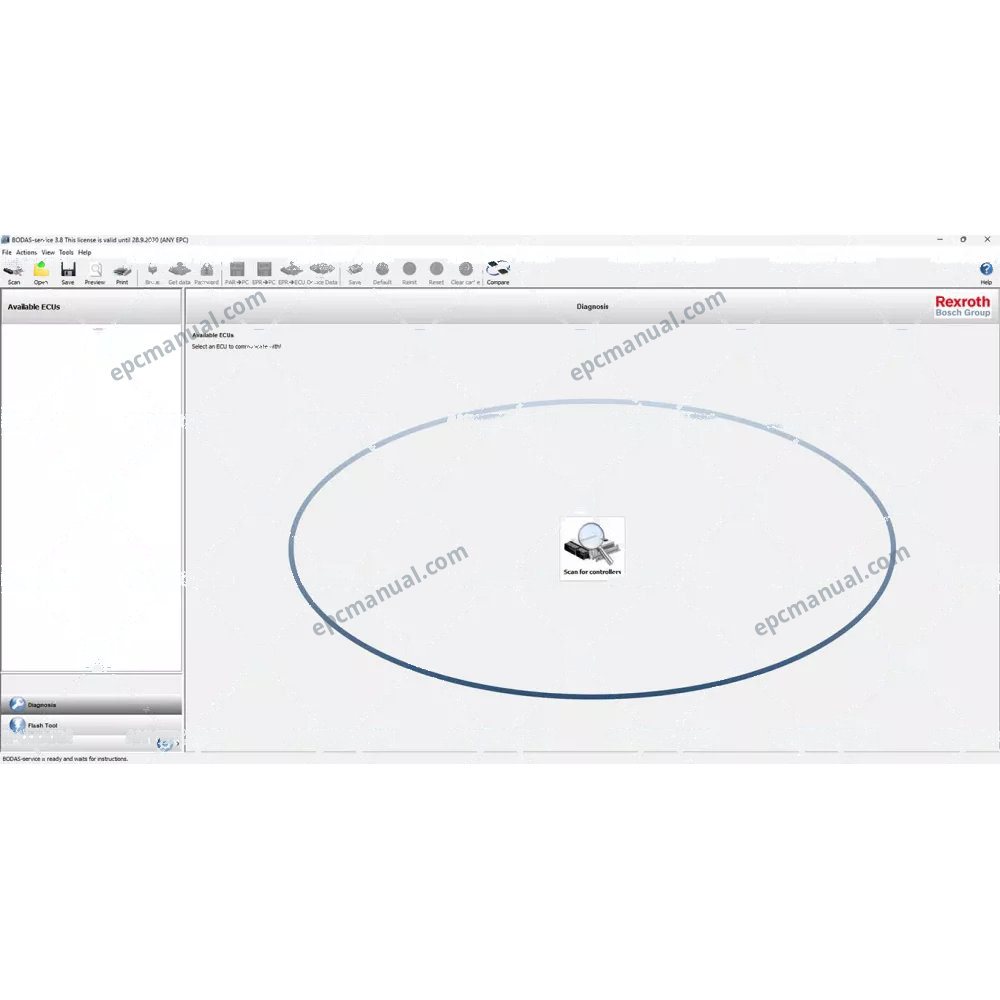Click the Scan toolbar icon
This screenshot has height=1000, width=1000.
(x=13, y=269)
